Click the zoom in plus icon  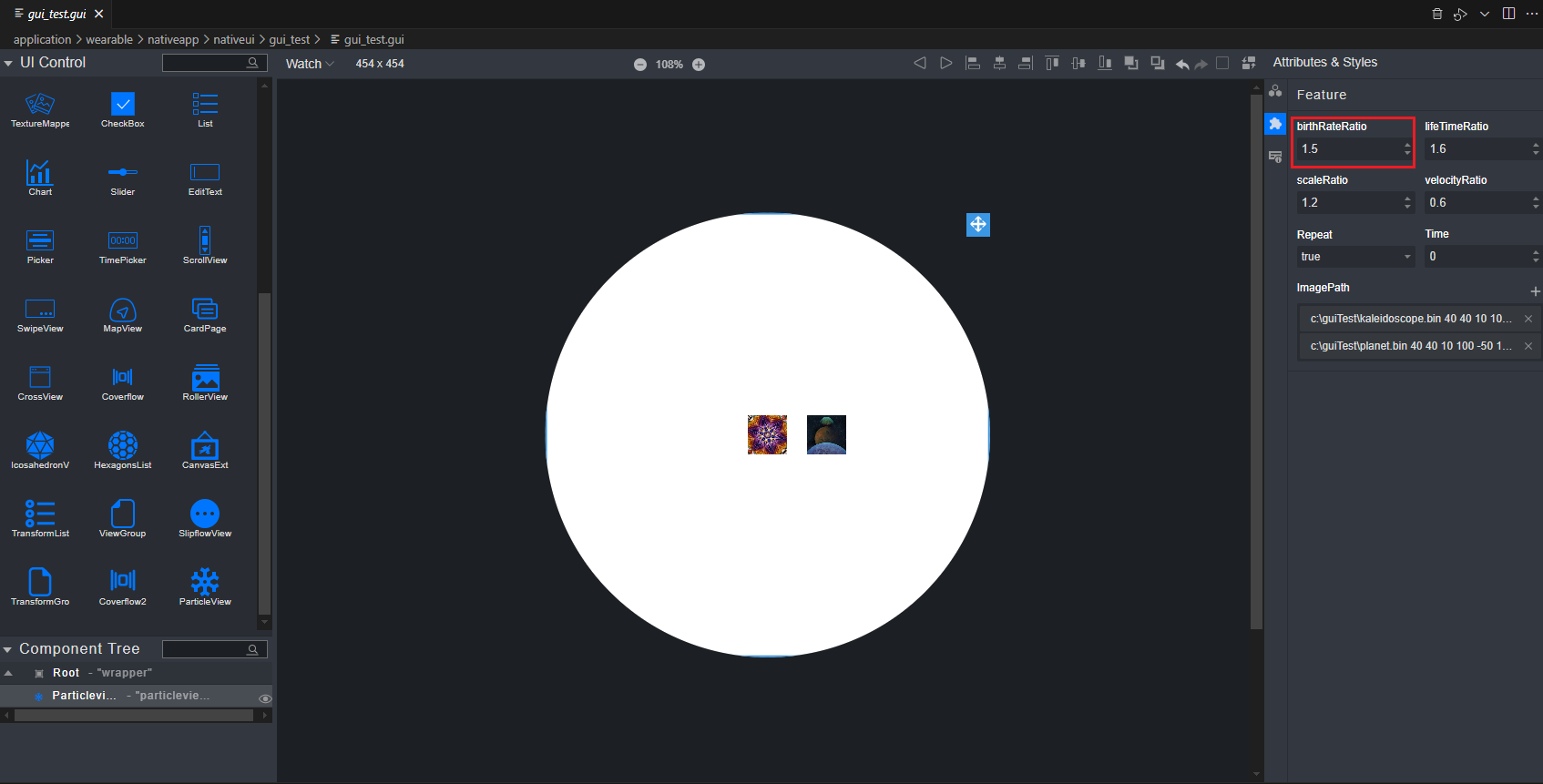tap(699, 65)
